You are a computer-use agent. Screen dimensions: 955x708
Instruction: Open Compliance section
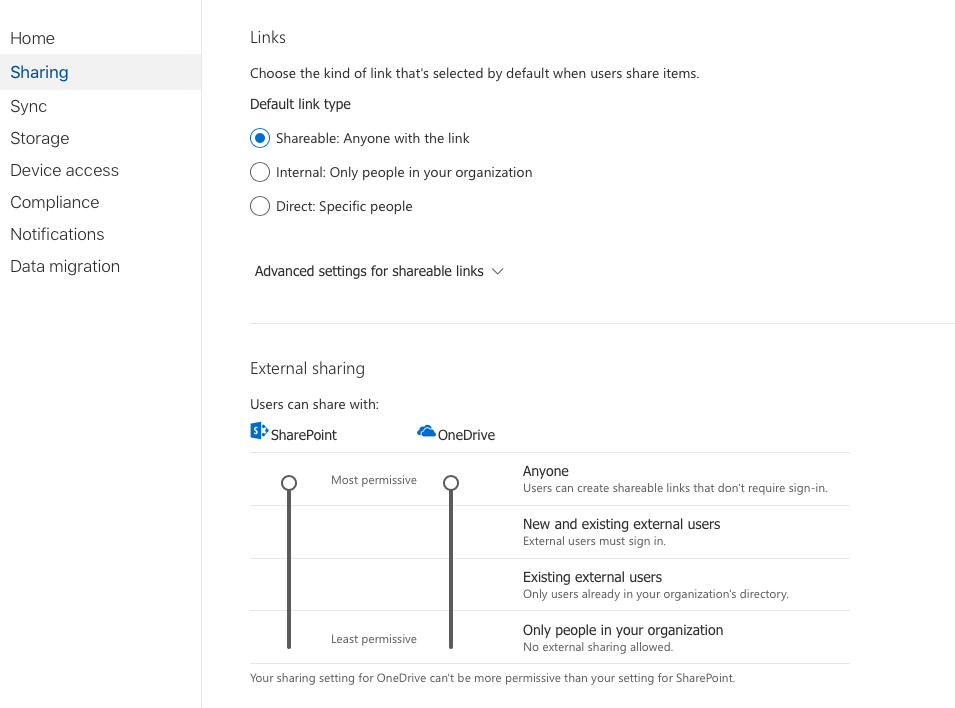pyautogui.click(x=54, y=202)
